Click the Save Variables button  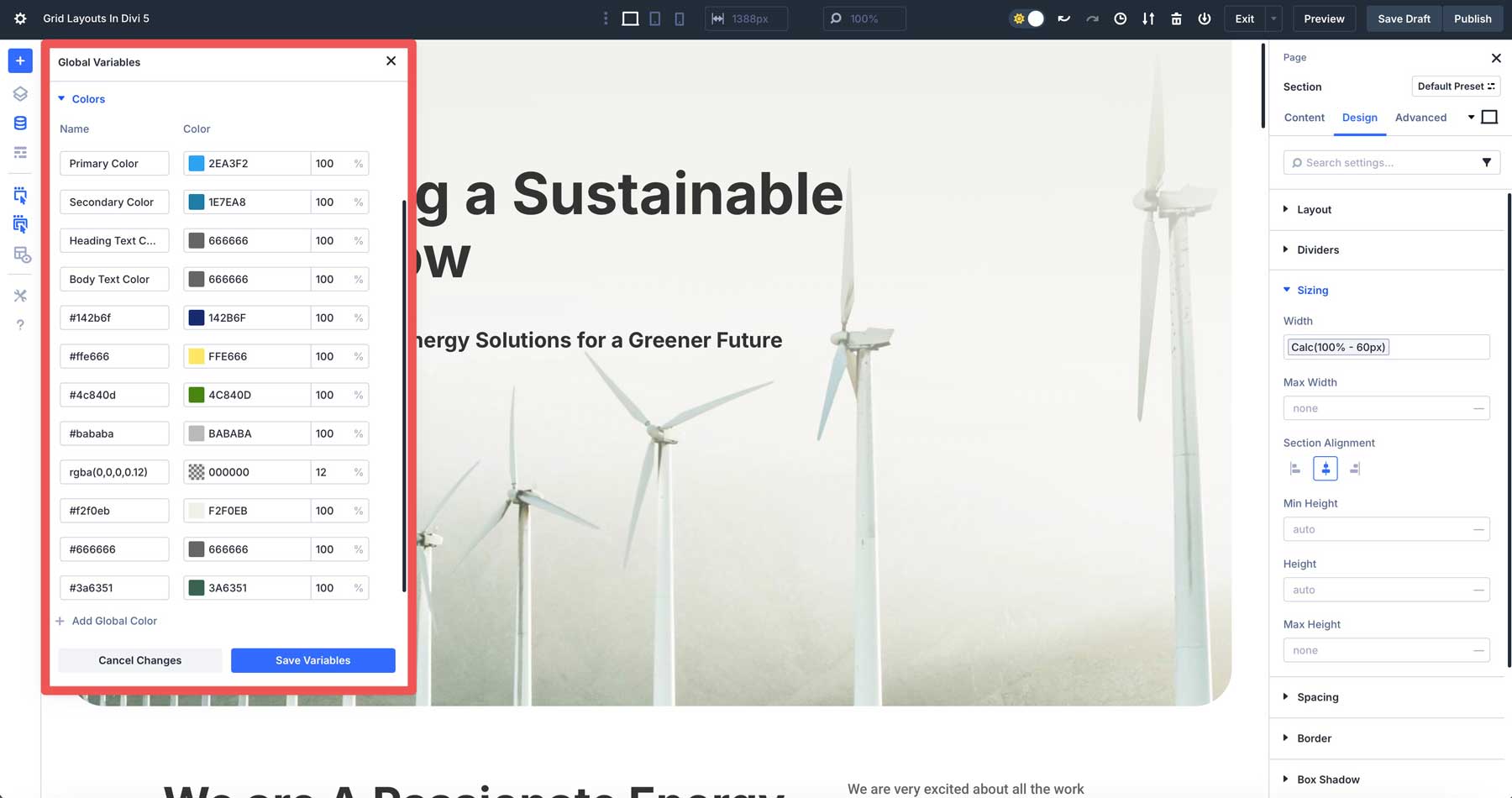(x=312, y=660)
